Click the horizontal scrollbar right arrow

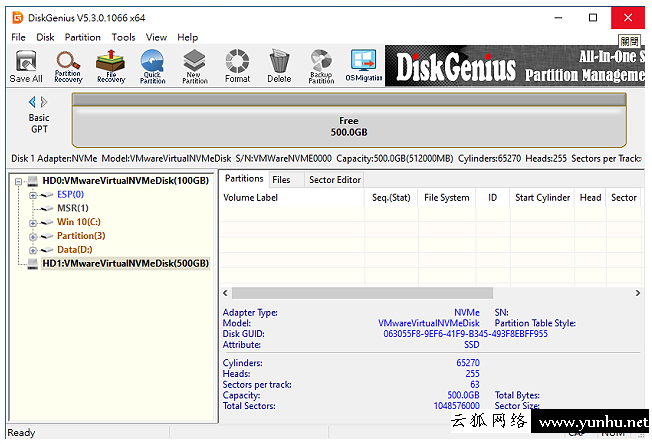tap(637, 293)
